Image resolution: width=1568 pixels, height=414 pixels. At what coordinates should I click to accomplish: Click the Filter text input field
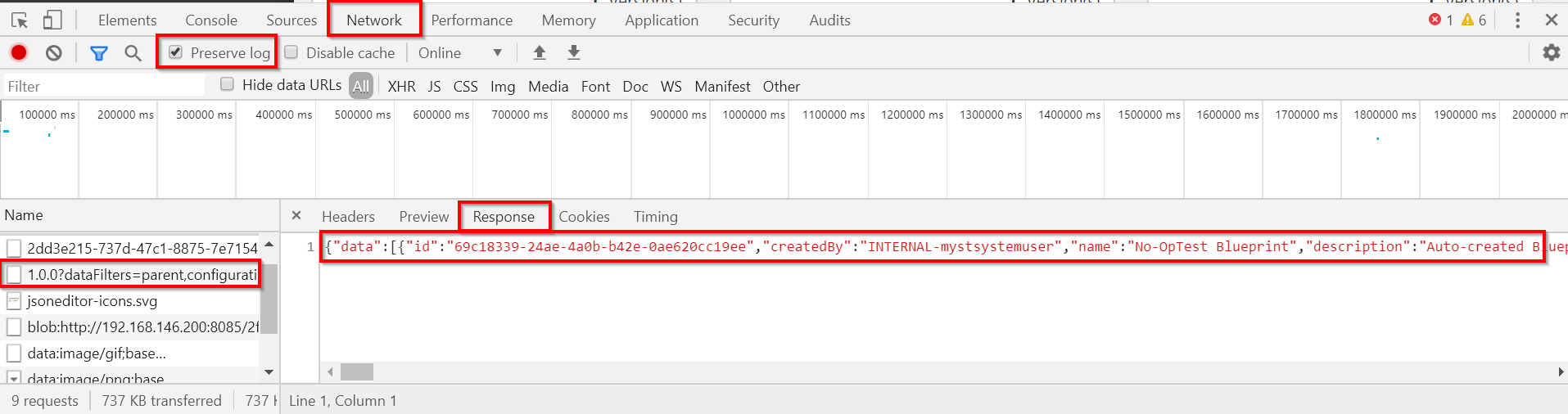[x=102, y=86]
